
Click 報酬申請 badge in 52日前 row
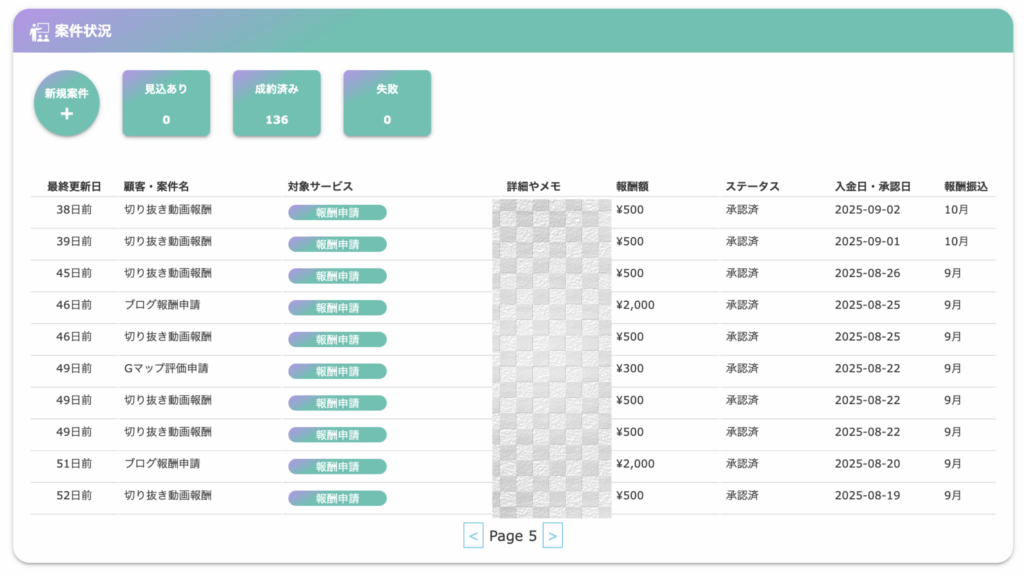(337, 498)
